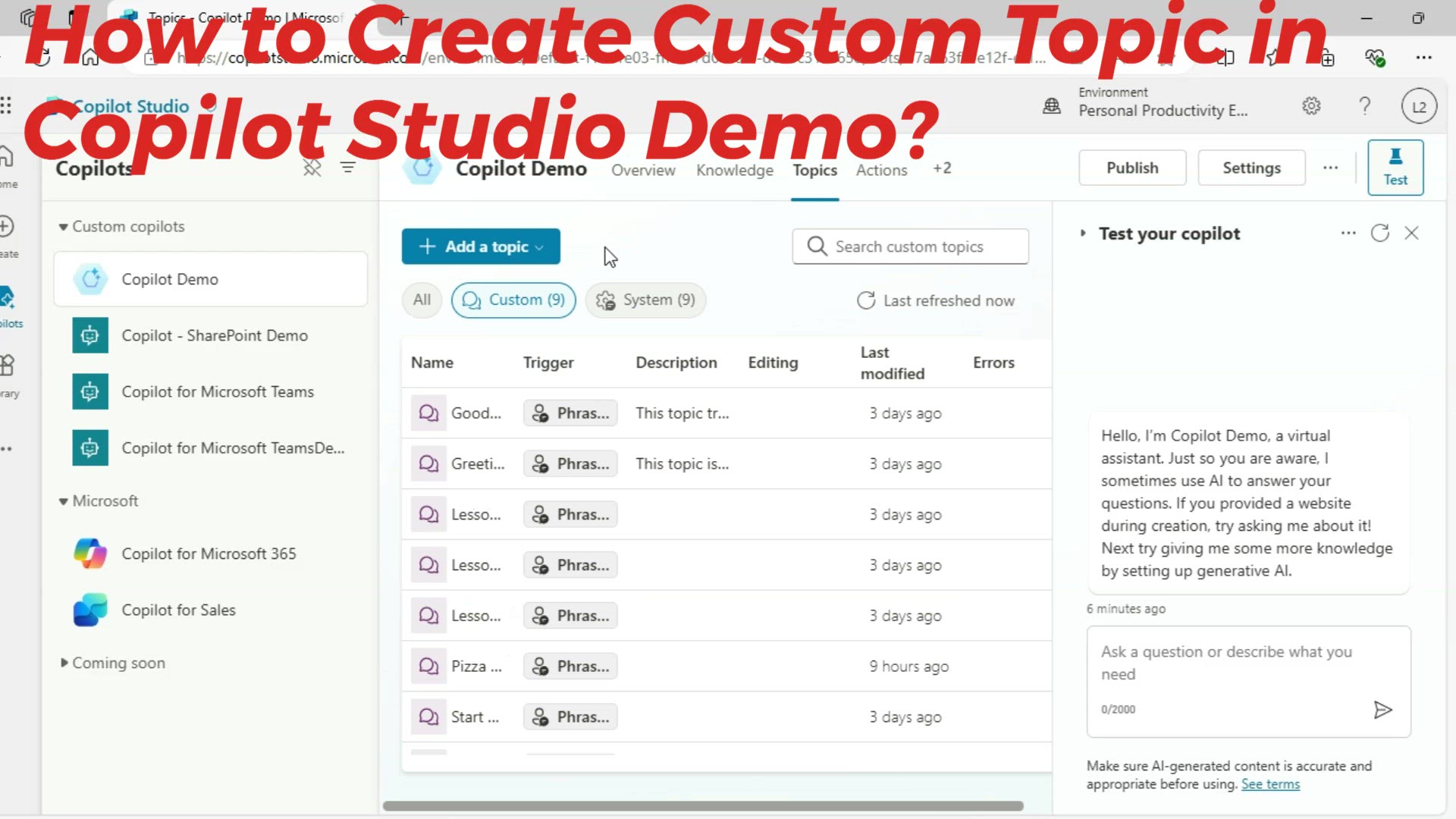This screenshot has width=1456, height=819.
Task: Select Copilot for Microsoft Teams
Action: tap(211, 391)
